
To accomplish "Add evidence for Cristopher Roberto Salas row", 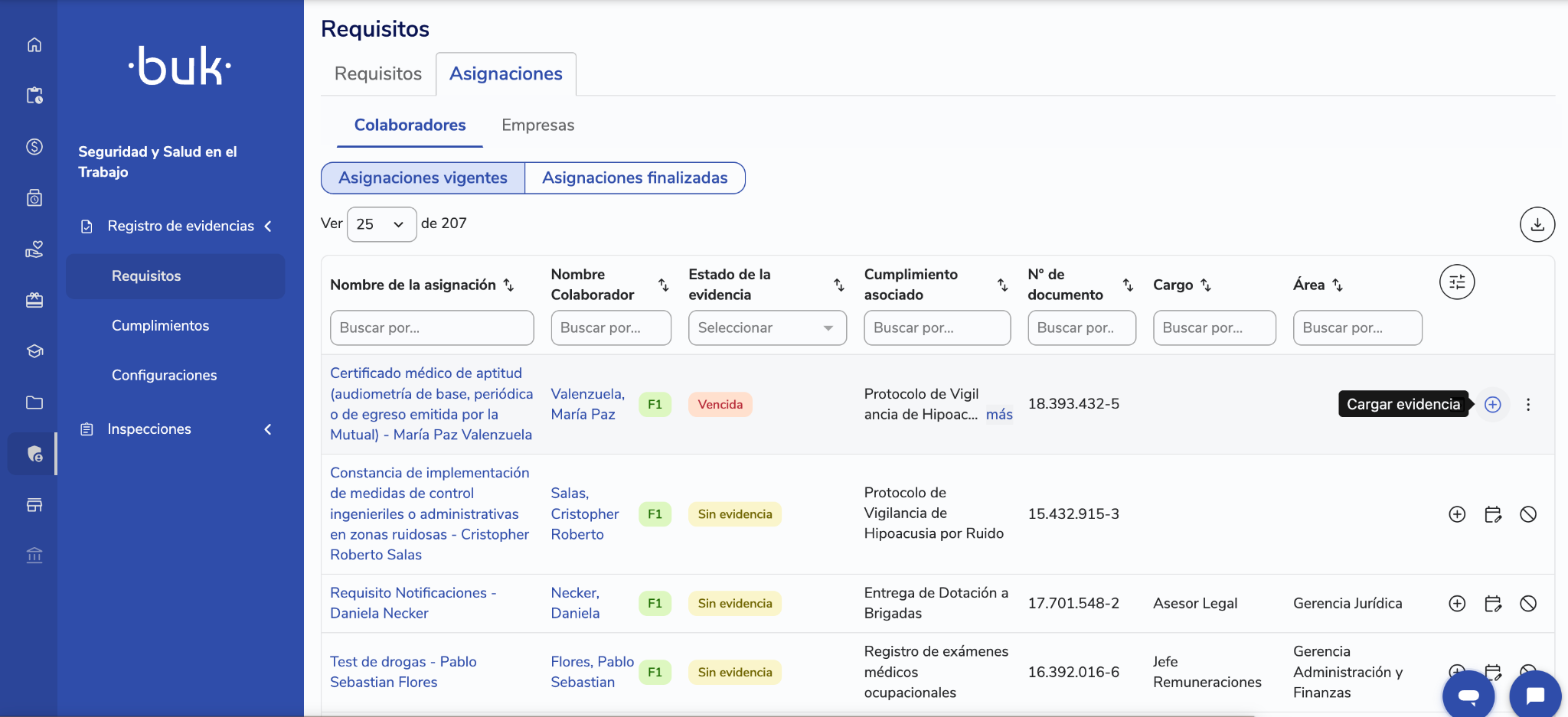I will click(x=1457, y=514).
